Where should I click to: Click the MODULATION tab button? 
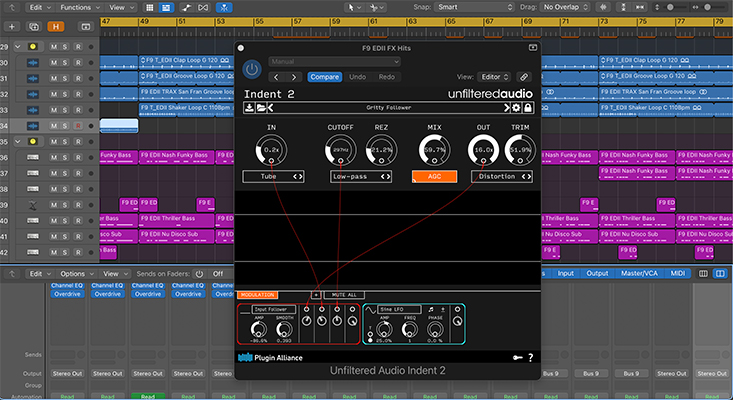pos(258,295)
